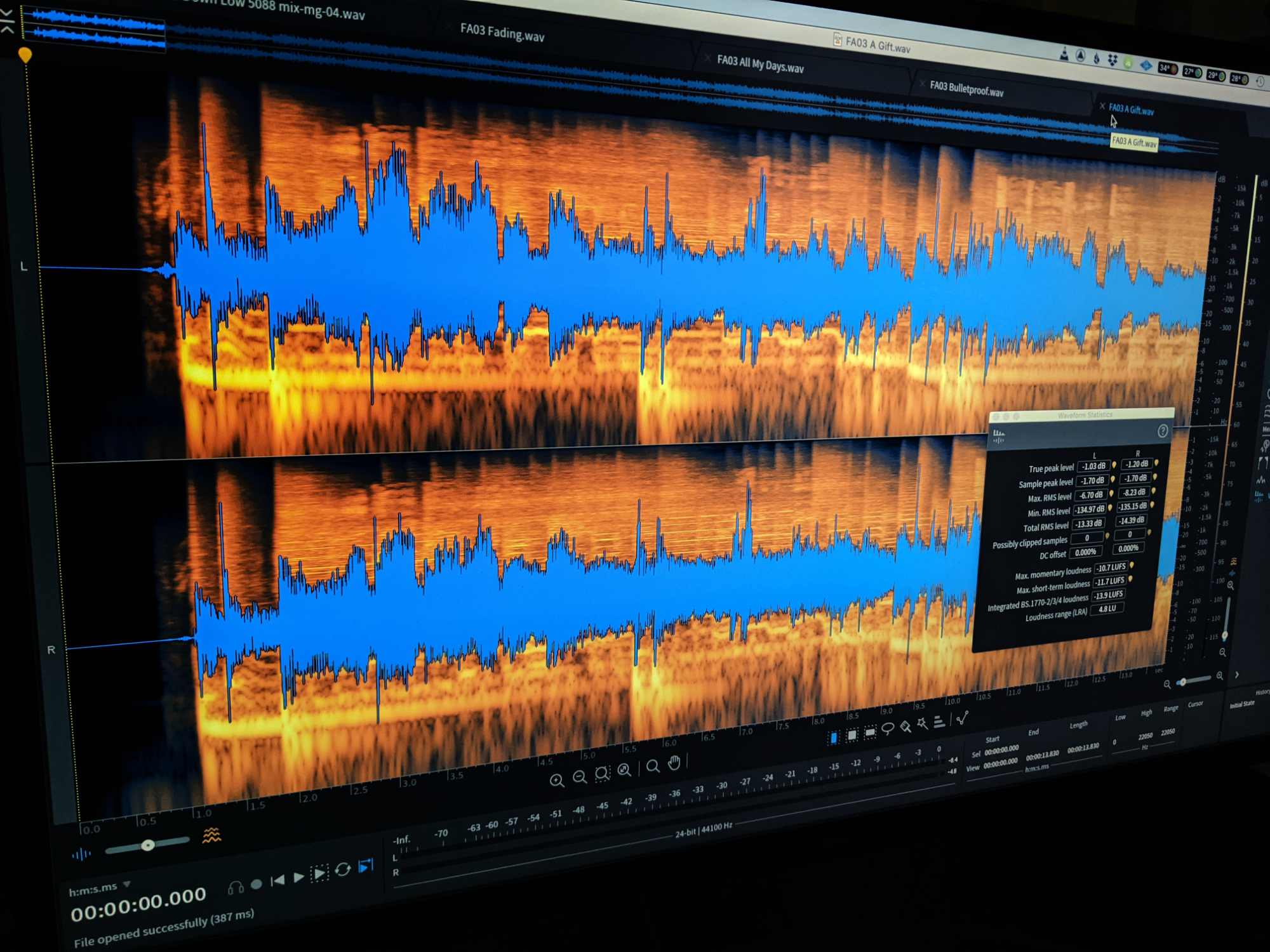Open the h:m:s.ms time format dropdown

126,883
